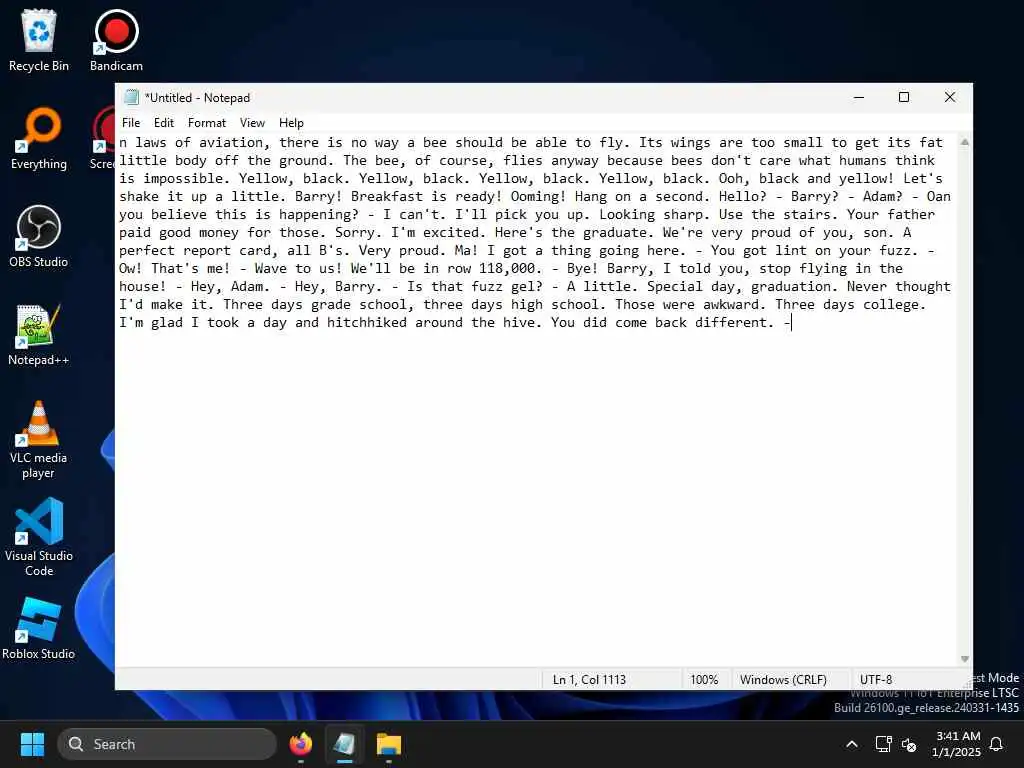Click 'UTF-8' encoding in status bar
The width and height of the screenshot is (1024, 768).
[x=876, y=680]
